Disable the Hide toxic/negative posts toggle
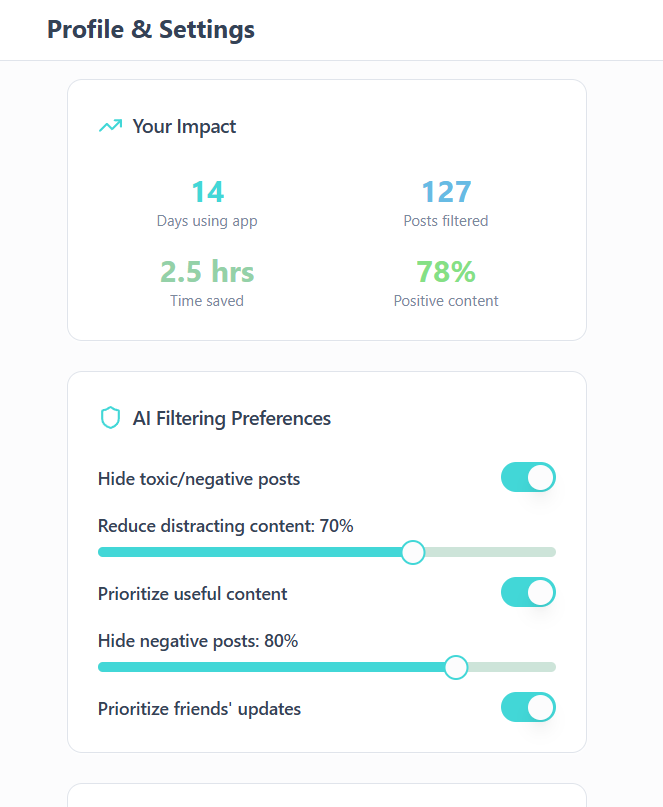Viewport: 663px width, 807px height. [x=528, y=478]
